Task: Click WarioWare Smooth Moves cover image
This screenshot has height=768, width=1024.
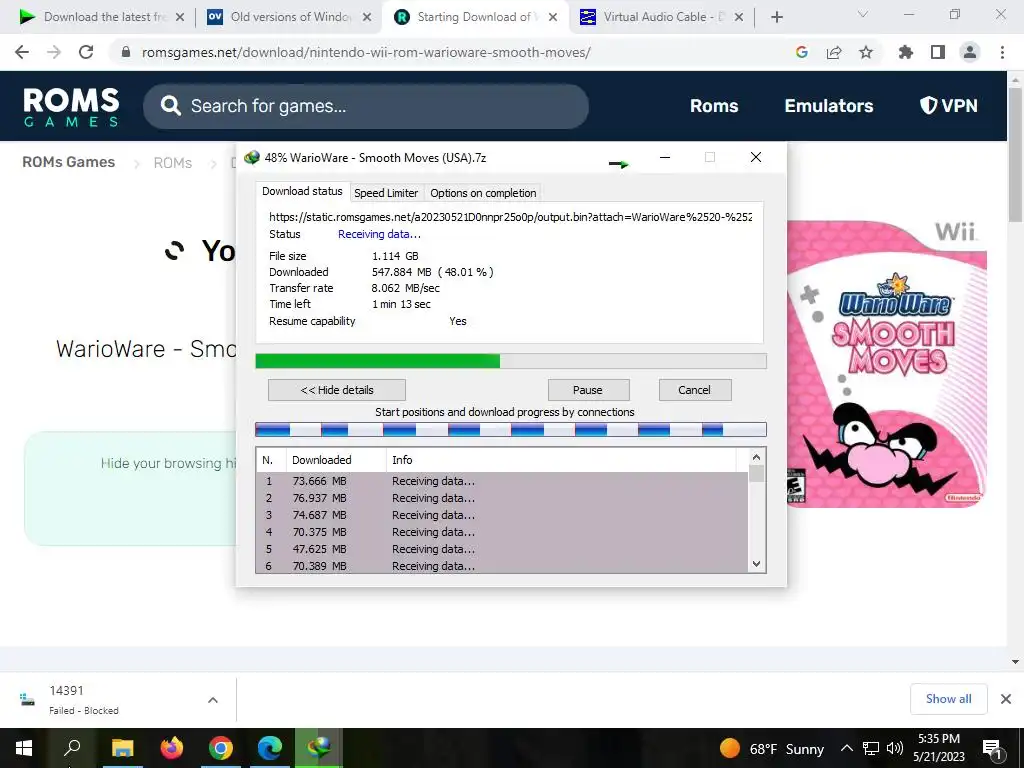Action: (887, 364)
